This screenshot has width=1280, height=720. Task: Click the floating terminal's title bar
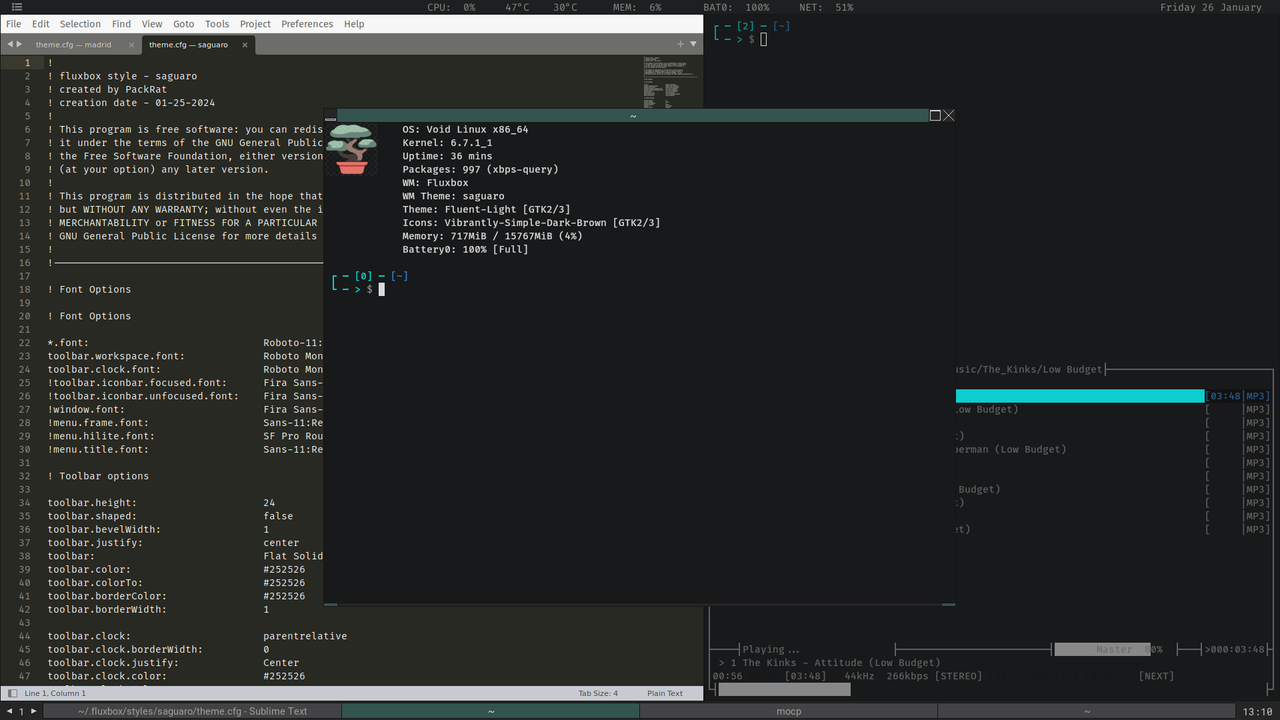[632, 116]
